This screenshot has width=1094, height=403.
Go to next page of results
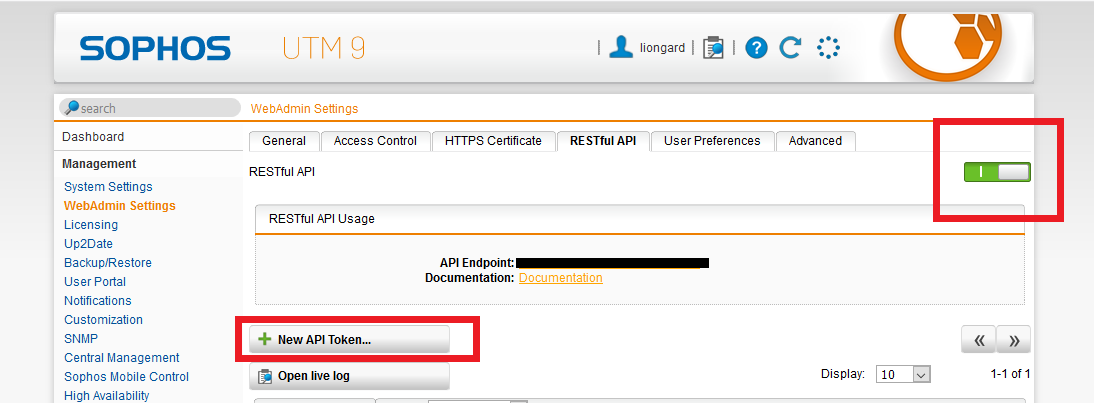click(1014, 340)
